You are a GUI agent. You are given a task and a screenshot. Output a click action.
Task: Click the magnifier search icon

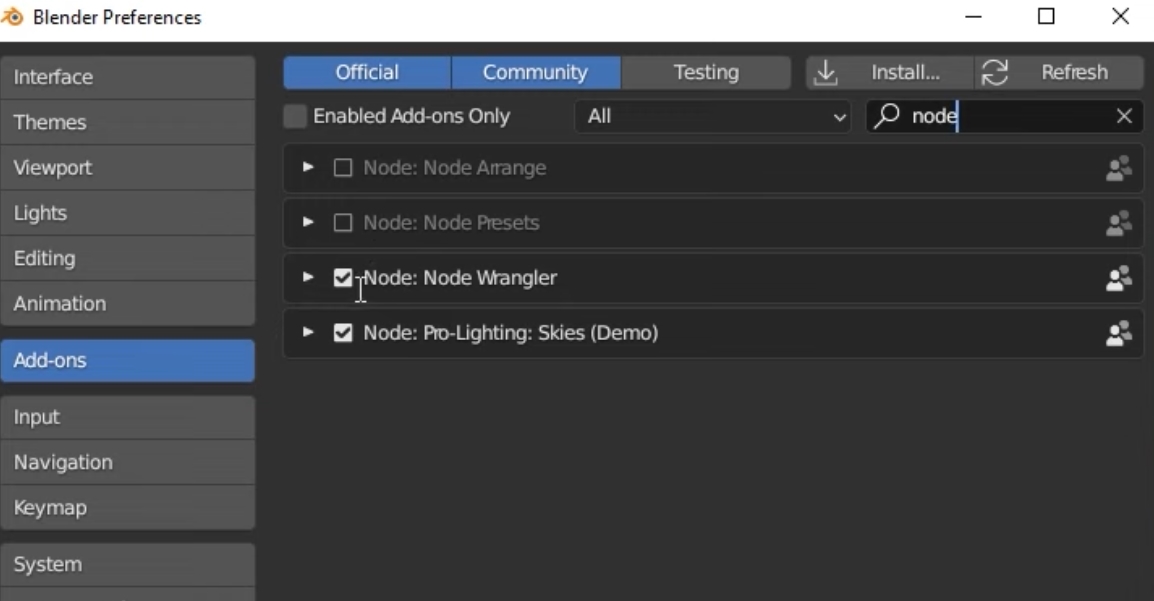pos(886,116)
